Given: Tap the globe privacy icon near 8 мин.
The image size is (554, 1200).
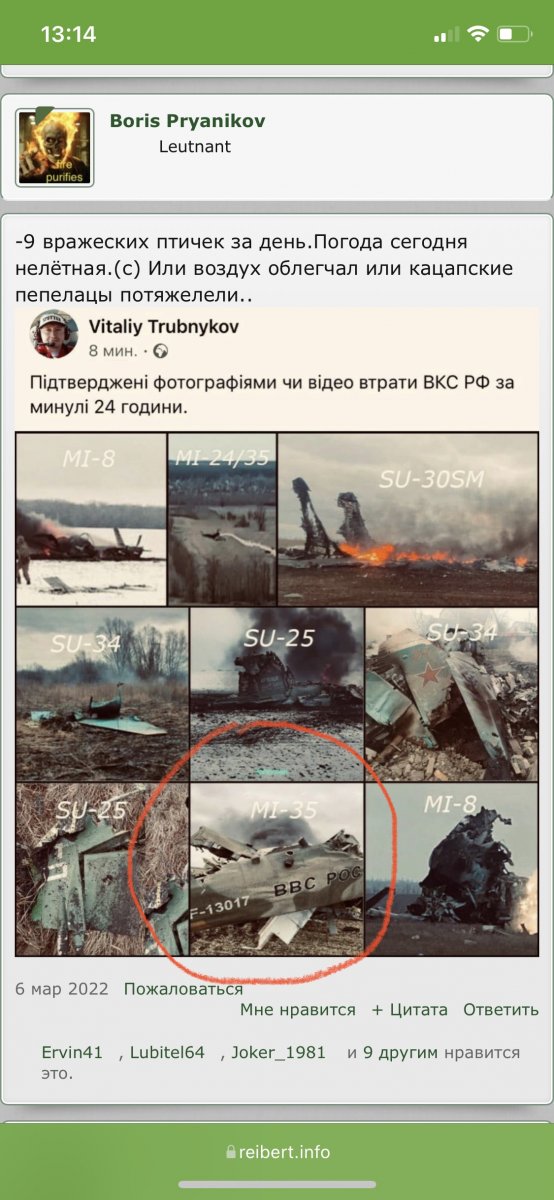Looking at the screenshot, I should coord(161,351).
